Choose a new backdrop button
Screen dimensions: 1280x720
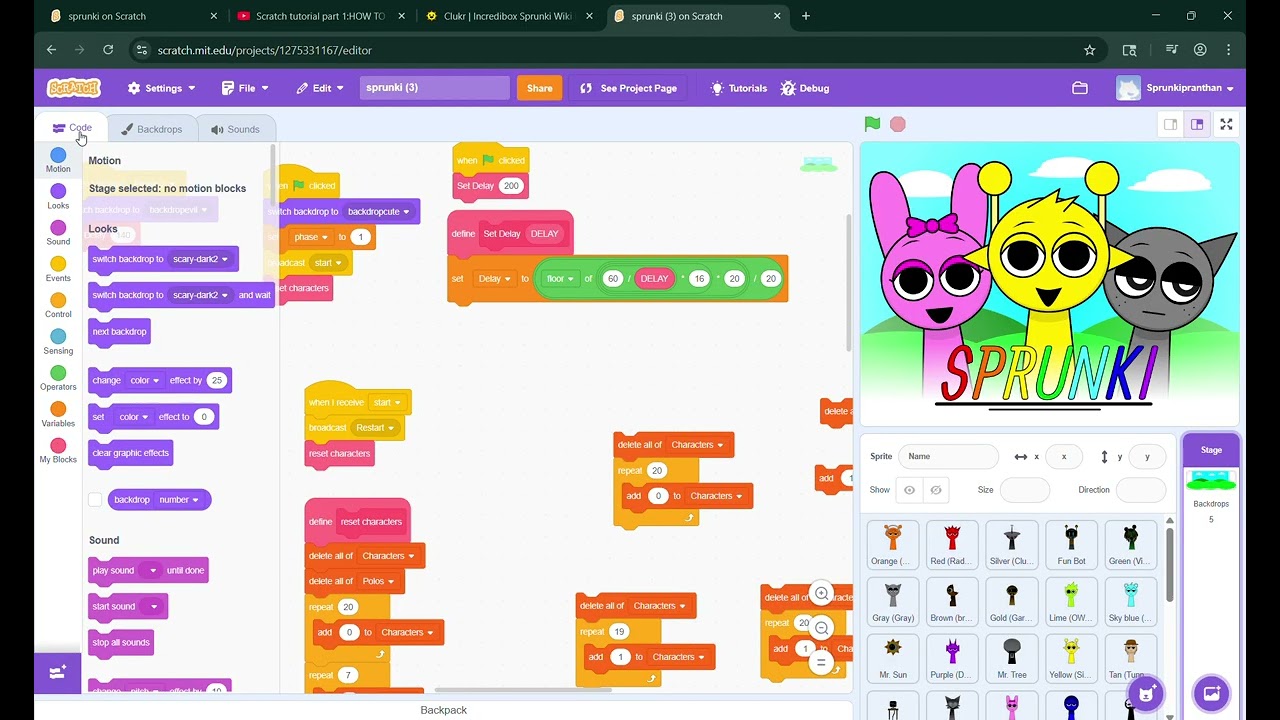click(x=1211, y=692)
